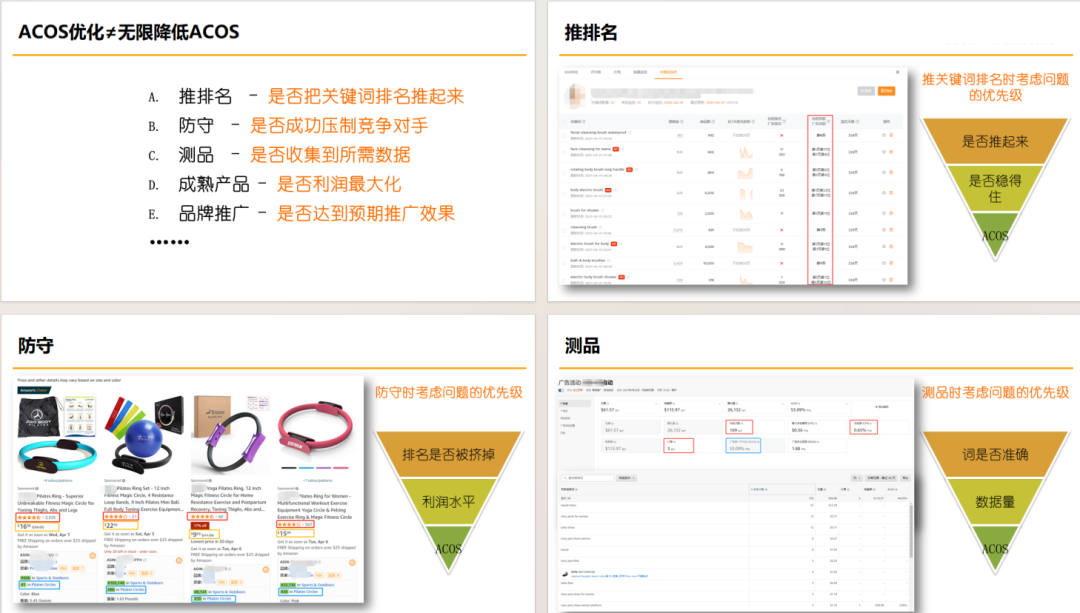
Task: Select the first highlighted item in ad console sidebar
Action: (x=574, y=404)
